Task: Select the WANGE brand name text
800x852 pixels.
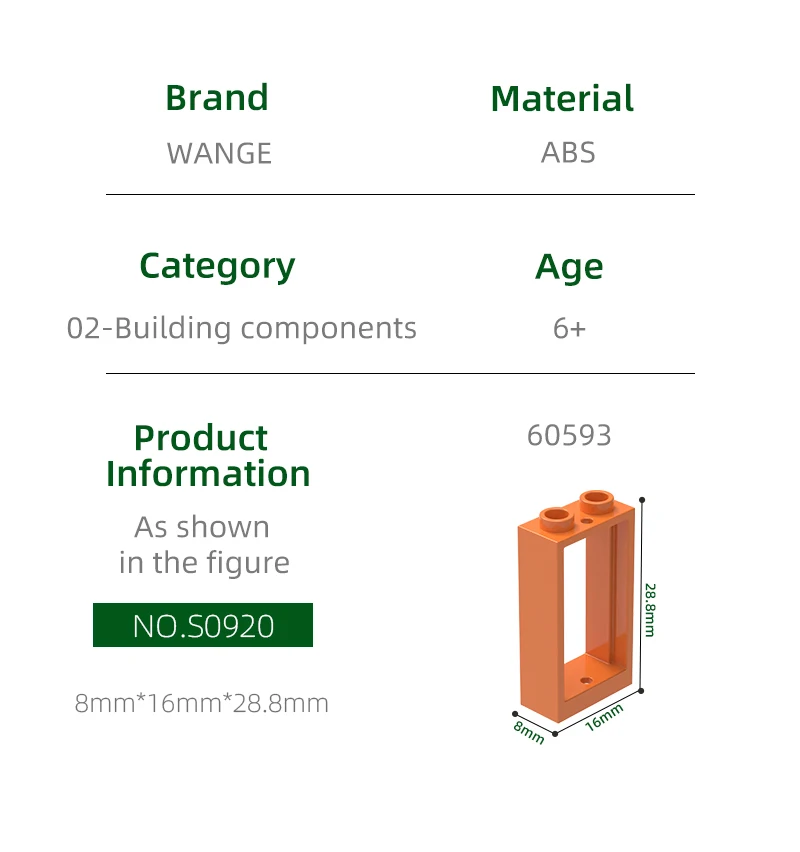Action: pyautogui.click(x=219, y=153)
